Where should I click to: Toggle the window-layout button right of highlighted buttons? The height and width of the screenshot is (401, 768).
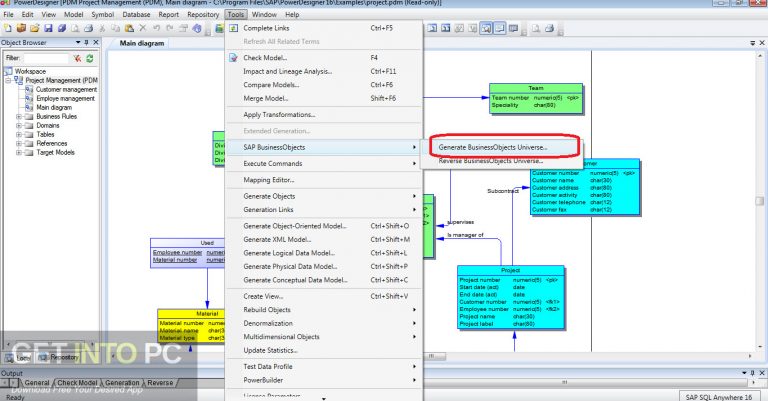513,28
